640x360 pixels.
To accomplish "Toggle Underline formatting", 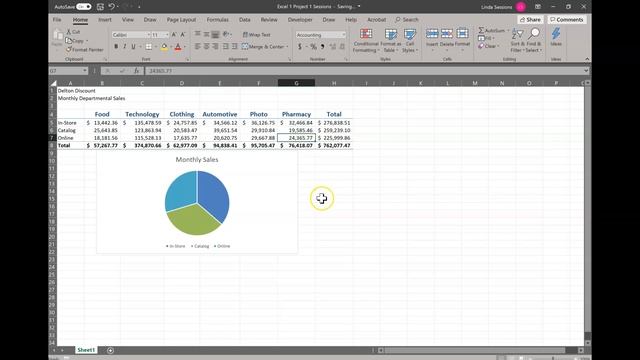I will coord(133,47).
